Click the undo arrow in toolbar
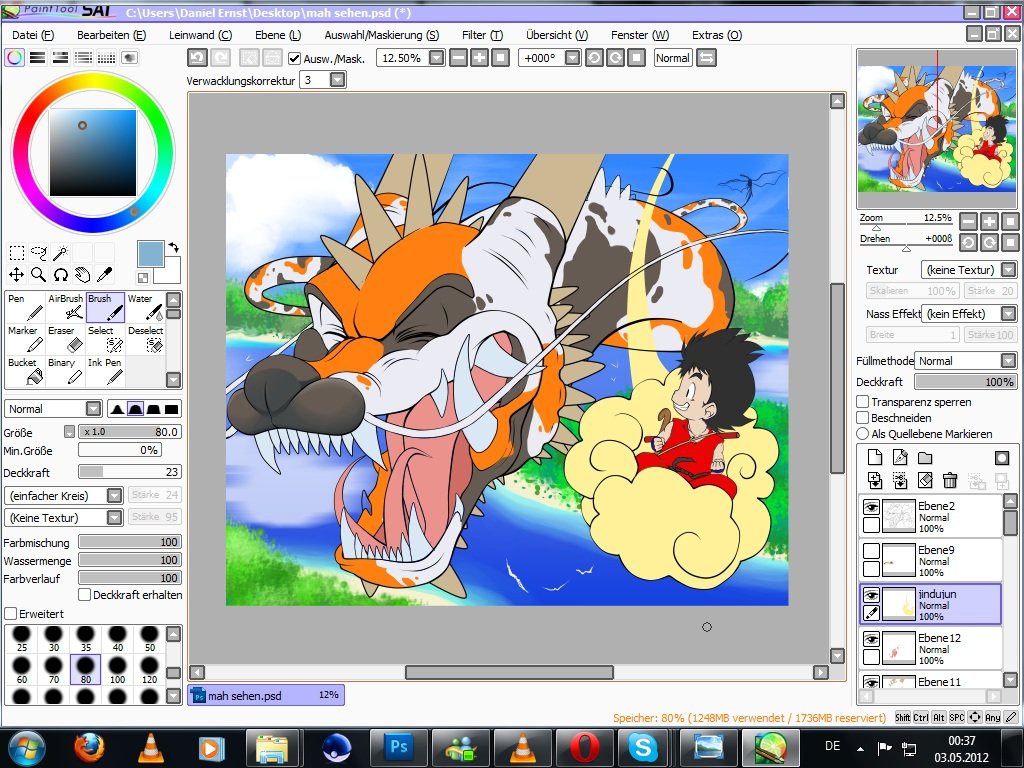1024x768 pixels. pyautogui.click(x=197, y=58)
